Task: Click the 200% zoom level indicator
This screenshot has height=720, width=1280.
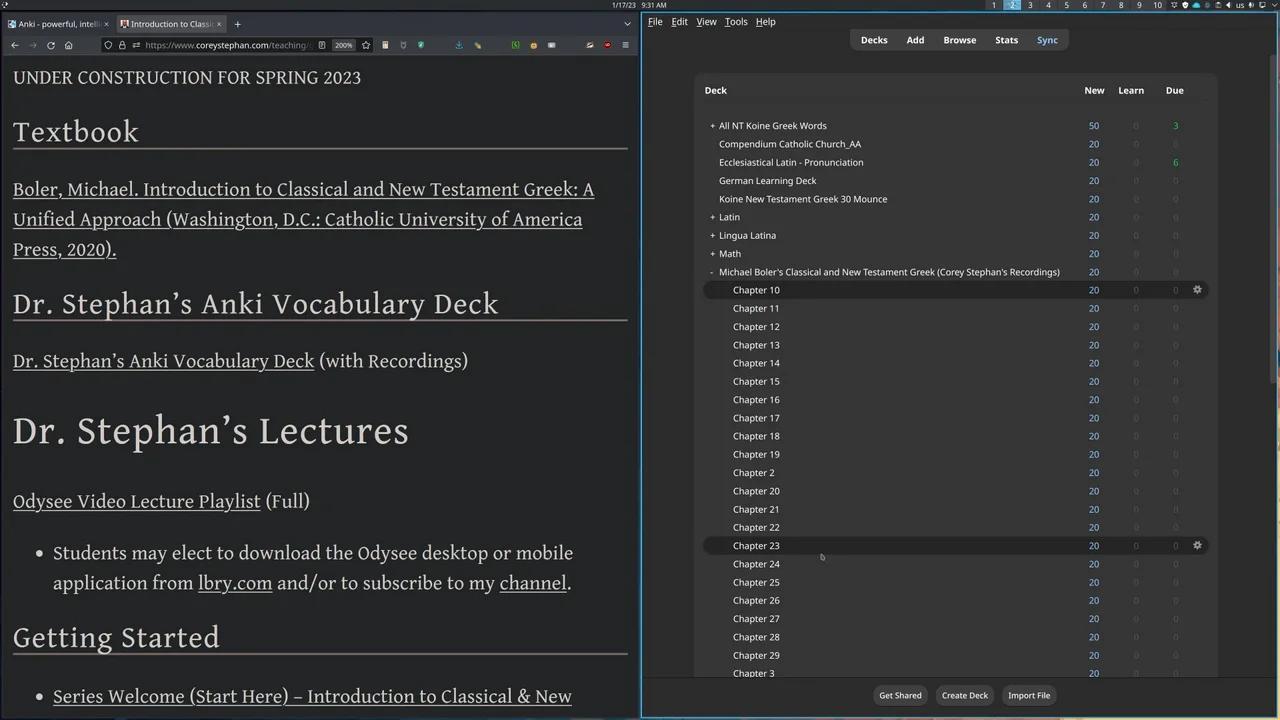Action: click(343, 45)
